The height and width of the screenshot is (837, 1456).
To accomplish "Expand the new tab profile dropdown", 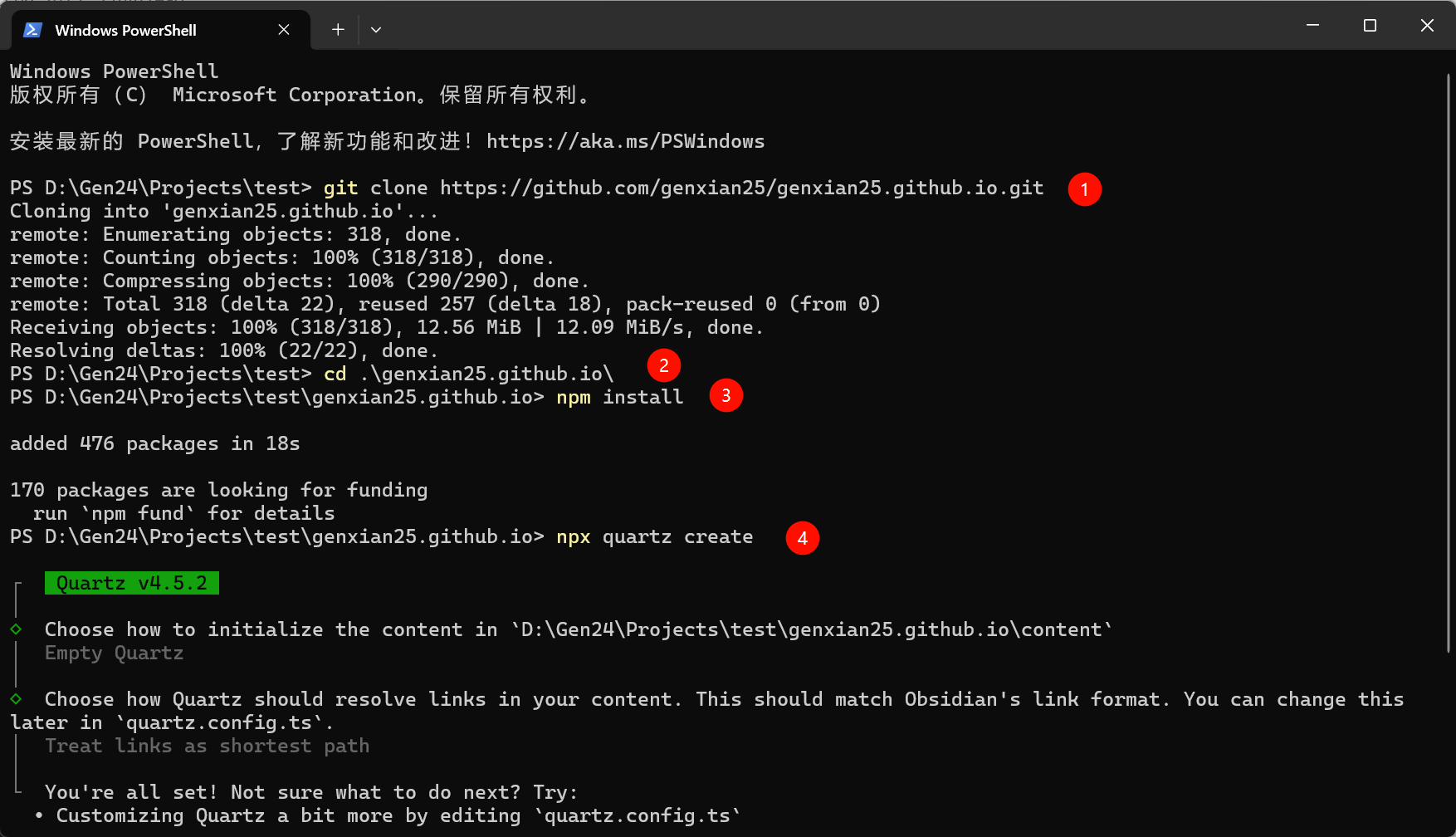I will [376, 30].
